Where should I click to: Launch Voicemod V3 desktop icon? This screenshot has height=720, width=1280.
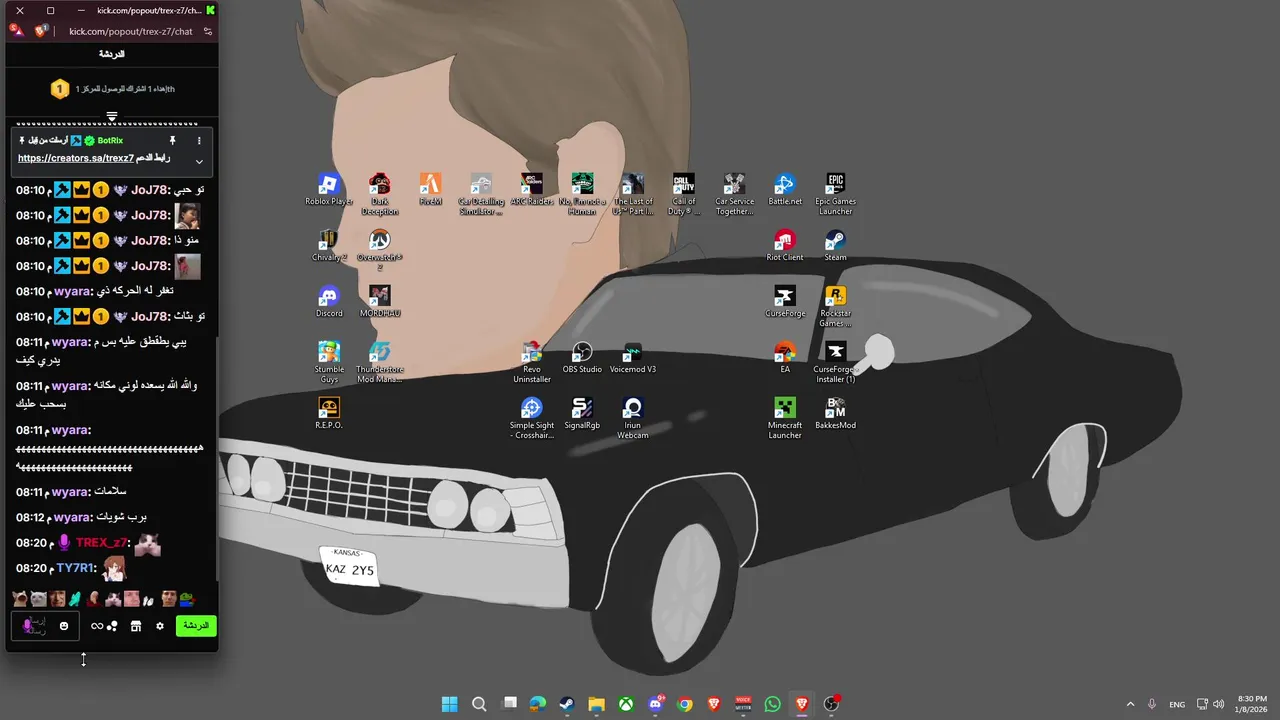point(633,358)
